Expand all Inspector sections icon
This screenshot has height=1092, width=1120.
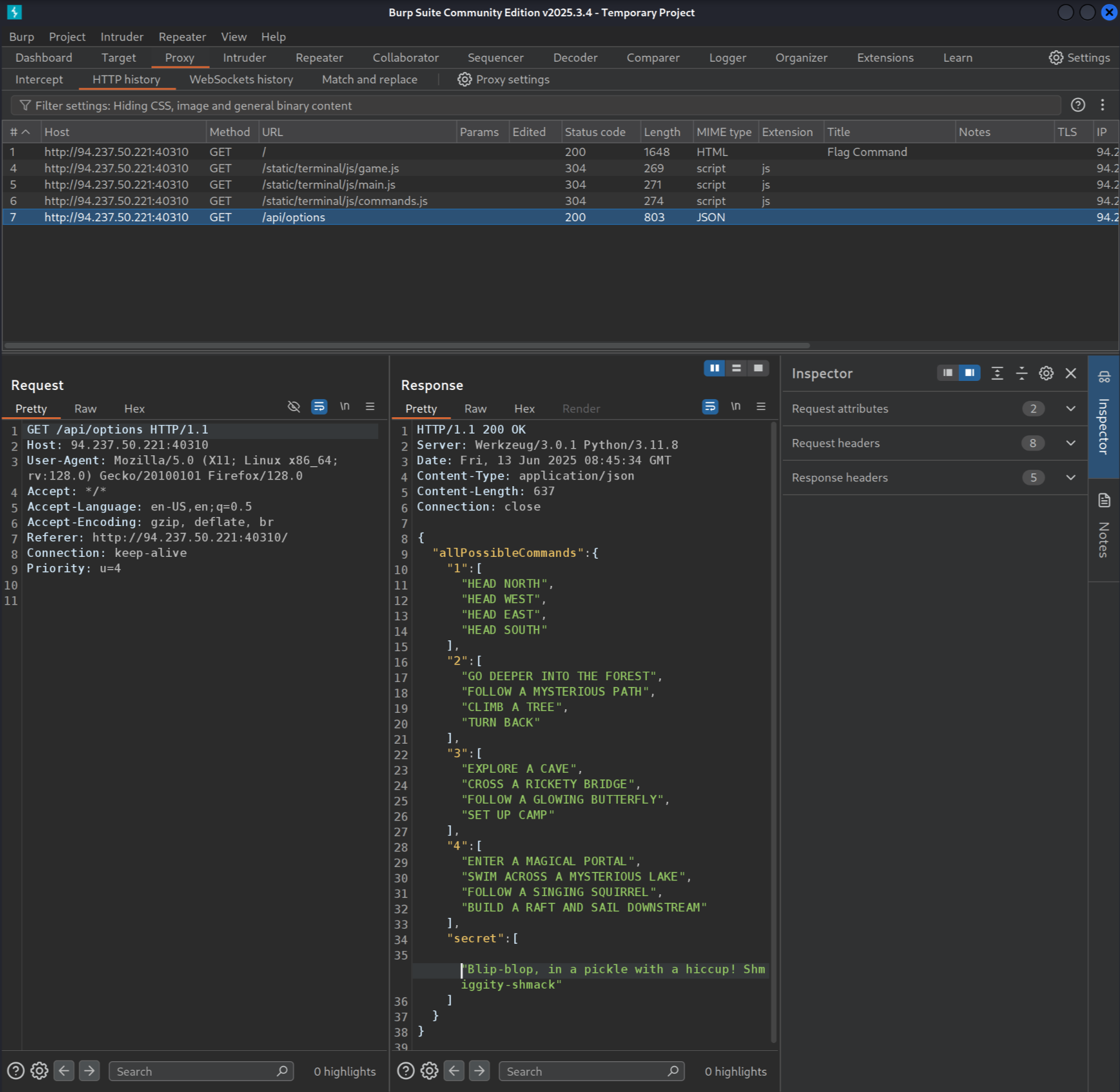pyautogui.click(x=997, y=373)
